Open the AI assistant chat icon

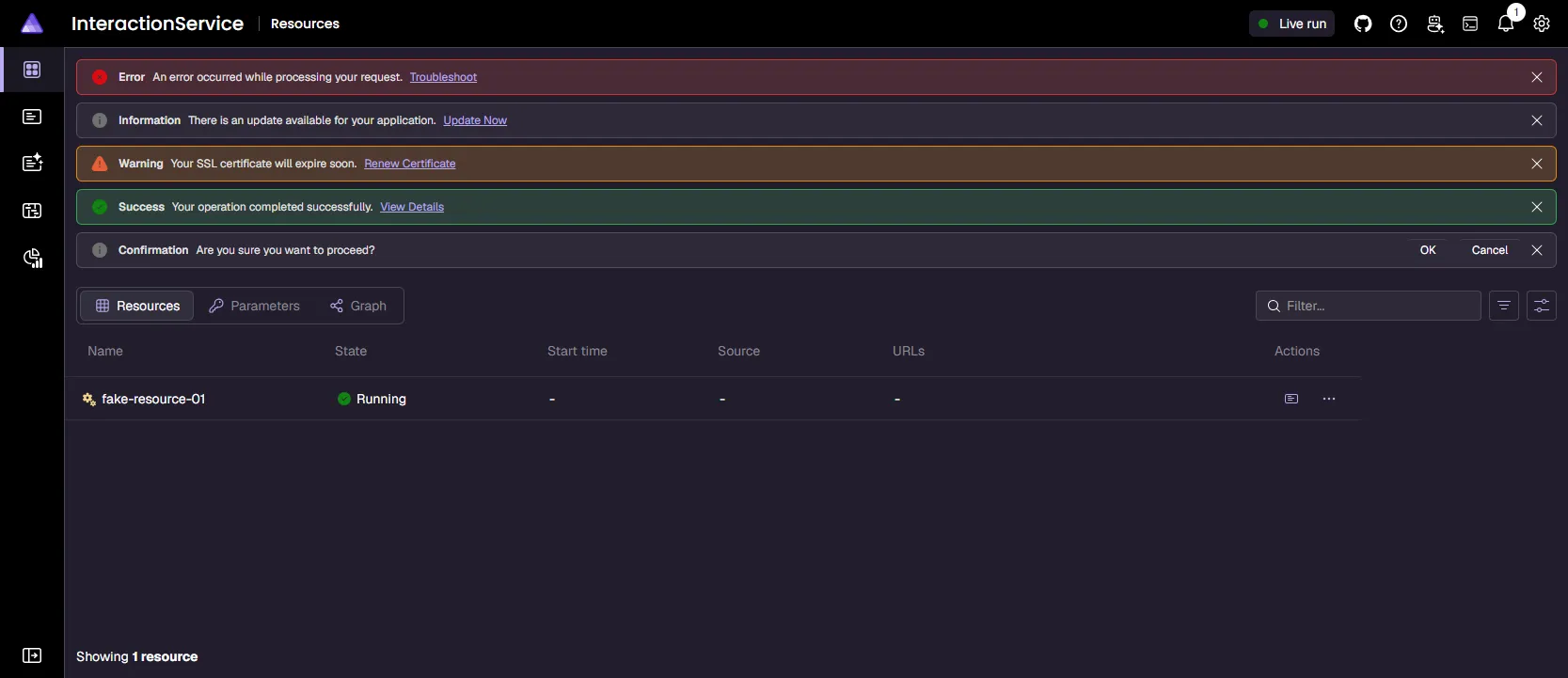[1434, 24]
